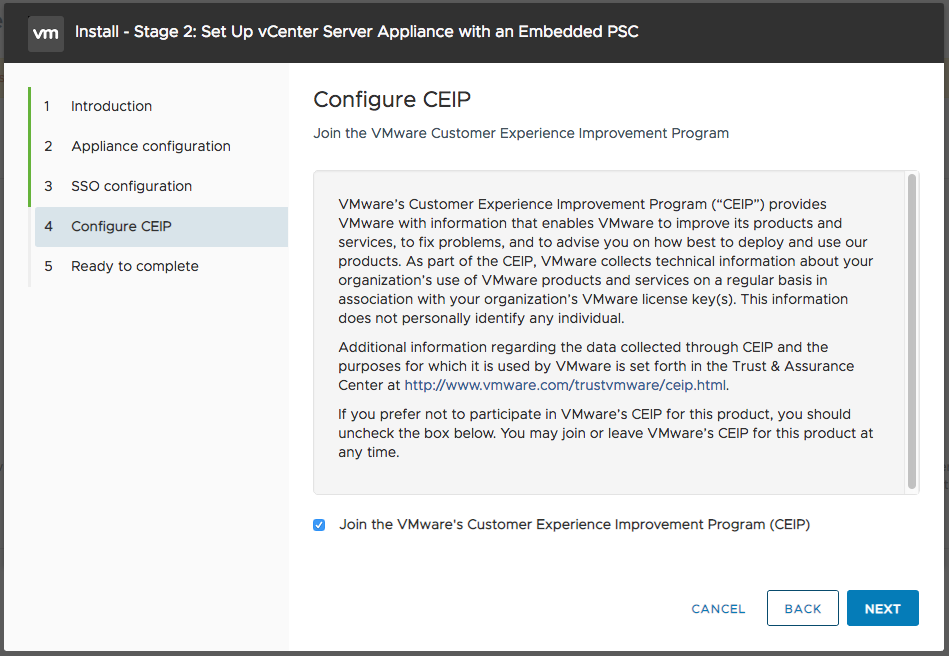Jump to the Ready to complete step

click(134, 266)
